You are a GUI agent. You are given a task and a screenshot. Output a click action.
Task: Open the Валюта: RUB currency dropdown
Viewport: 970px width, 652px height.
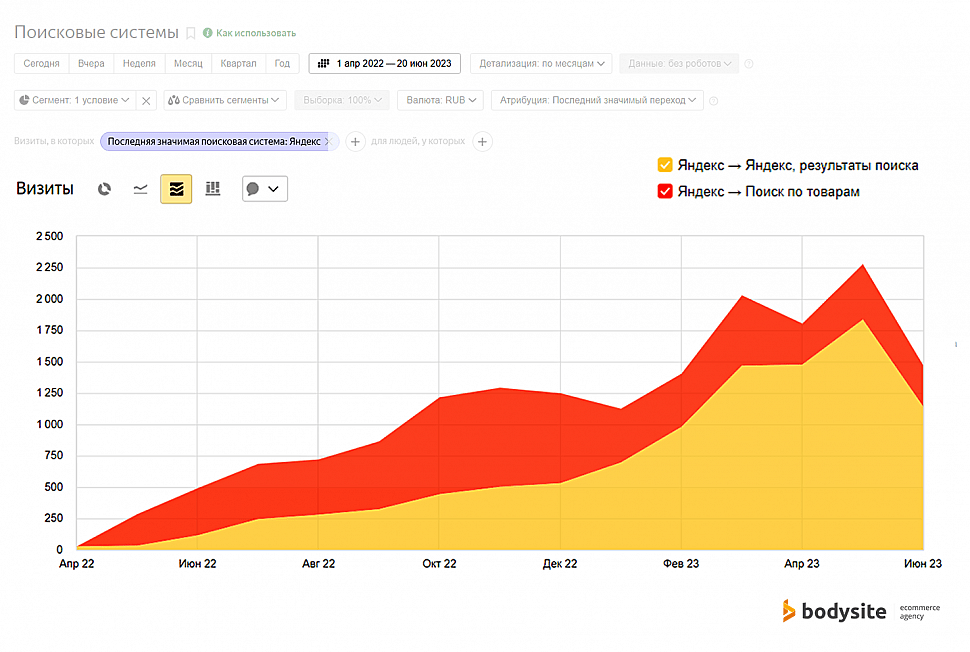coord(440,100)
